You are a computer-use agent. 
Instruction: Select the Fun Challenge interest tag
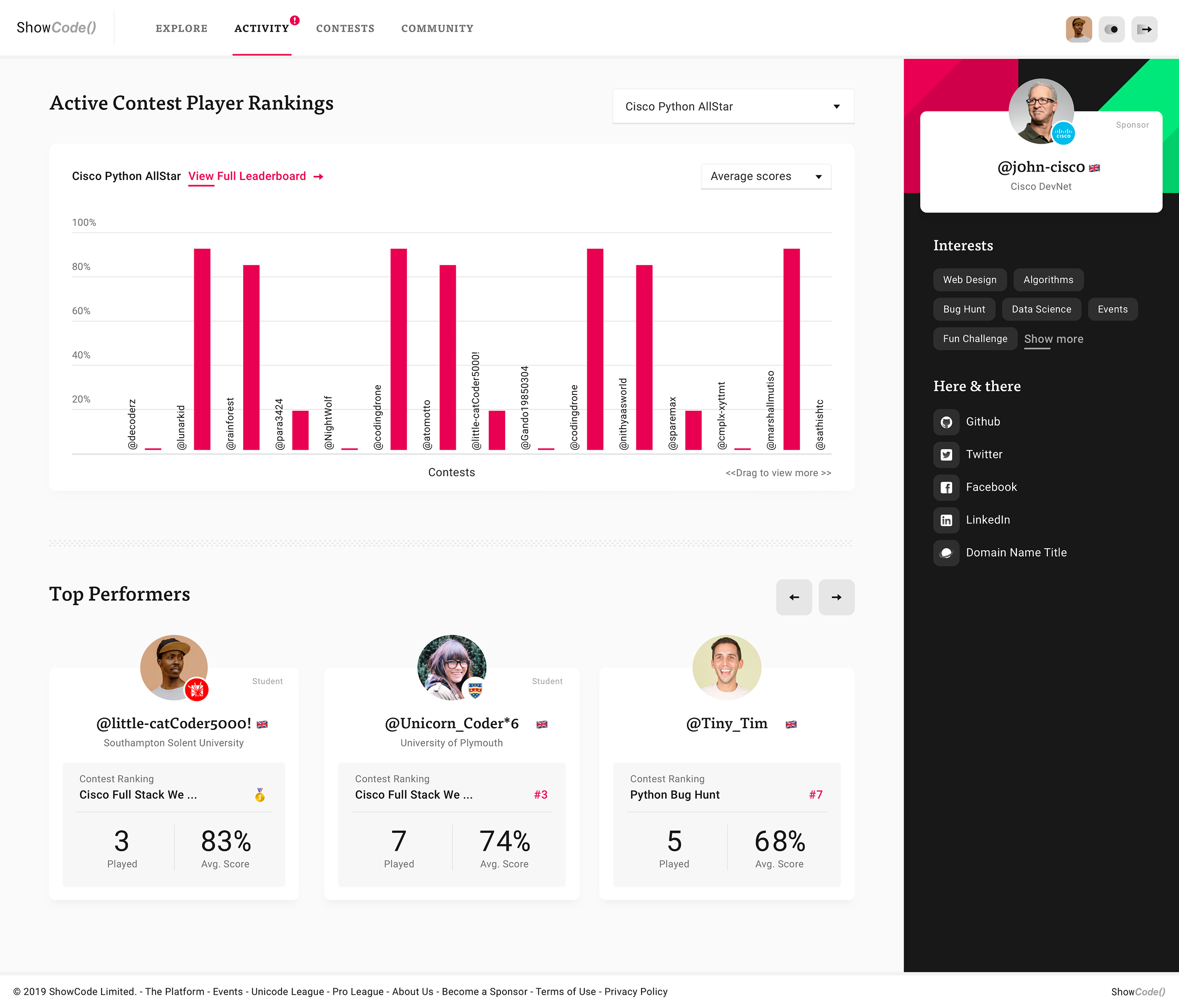[975, 339]
